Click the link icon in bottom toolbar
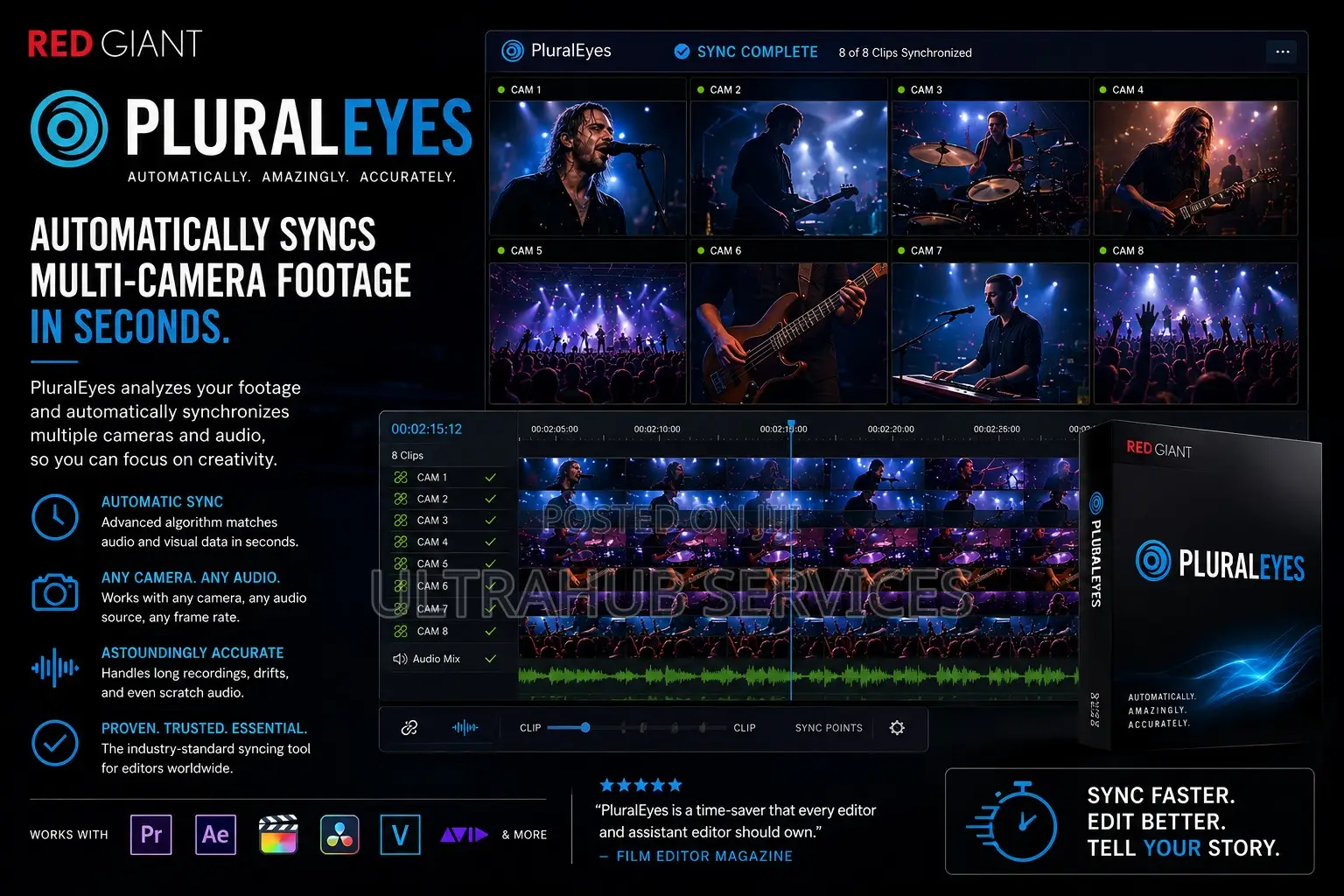1344x896 pixels. 409,728
